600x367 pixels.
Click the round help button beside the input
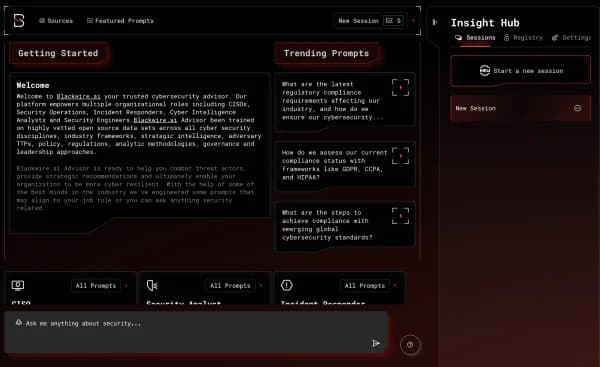coord(410,345)
